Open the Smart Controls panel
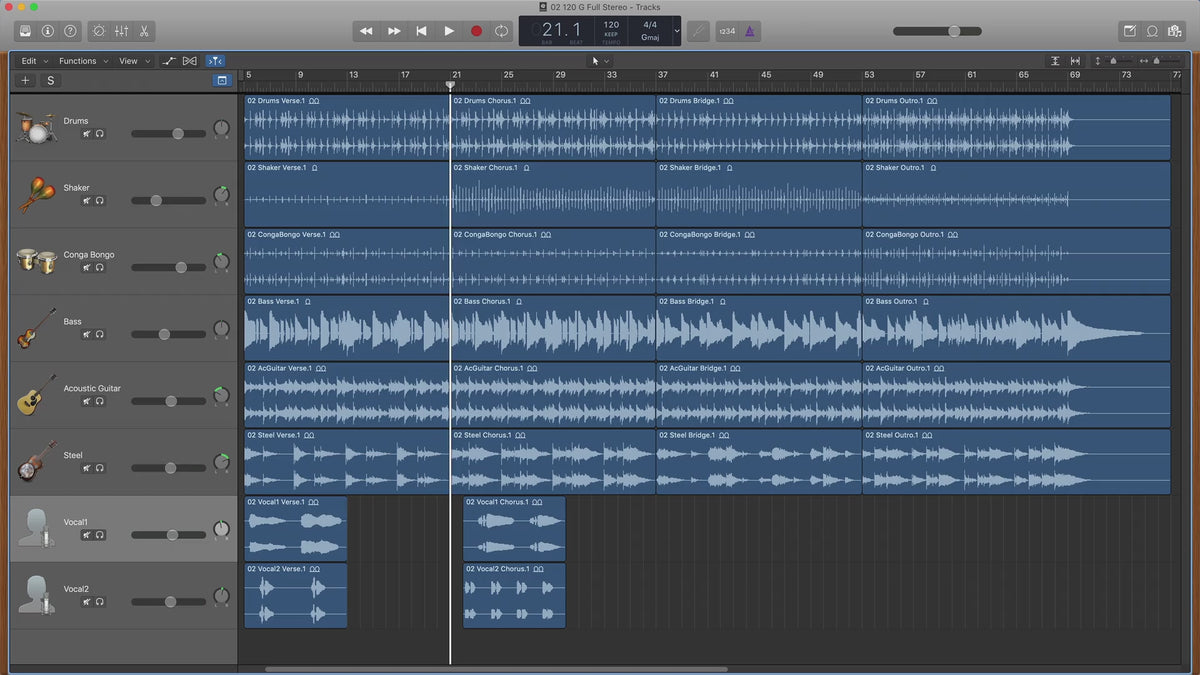The height and width of the screenshot is (675, 1200). 99,31
